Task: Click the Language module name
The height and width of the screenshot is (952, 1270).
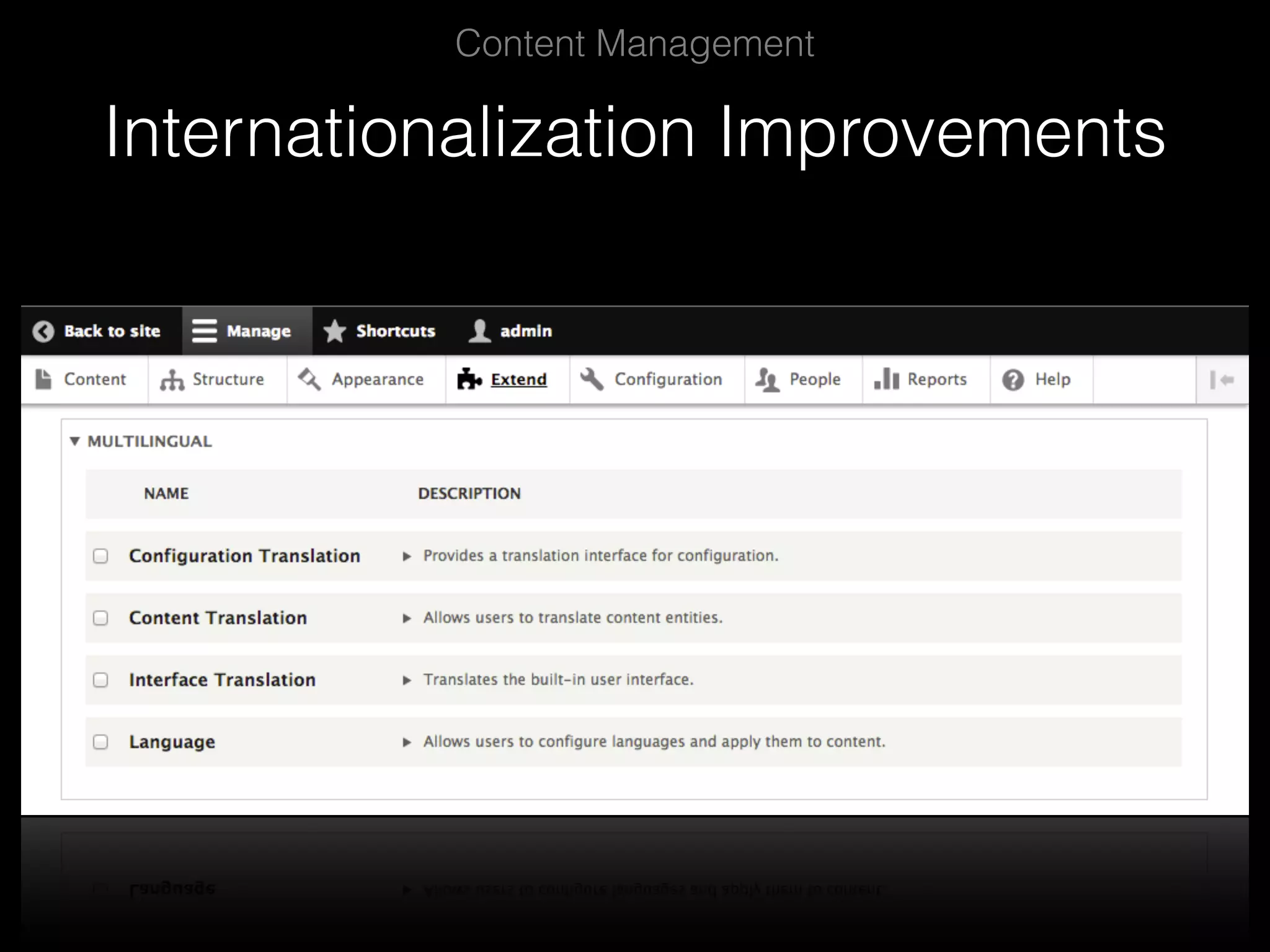Action: (172, 743)
